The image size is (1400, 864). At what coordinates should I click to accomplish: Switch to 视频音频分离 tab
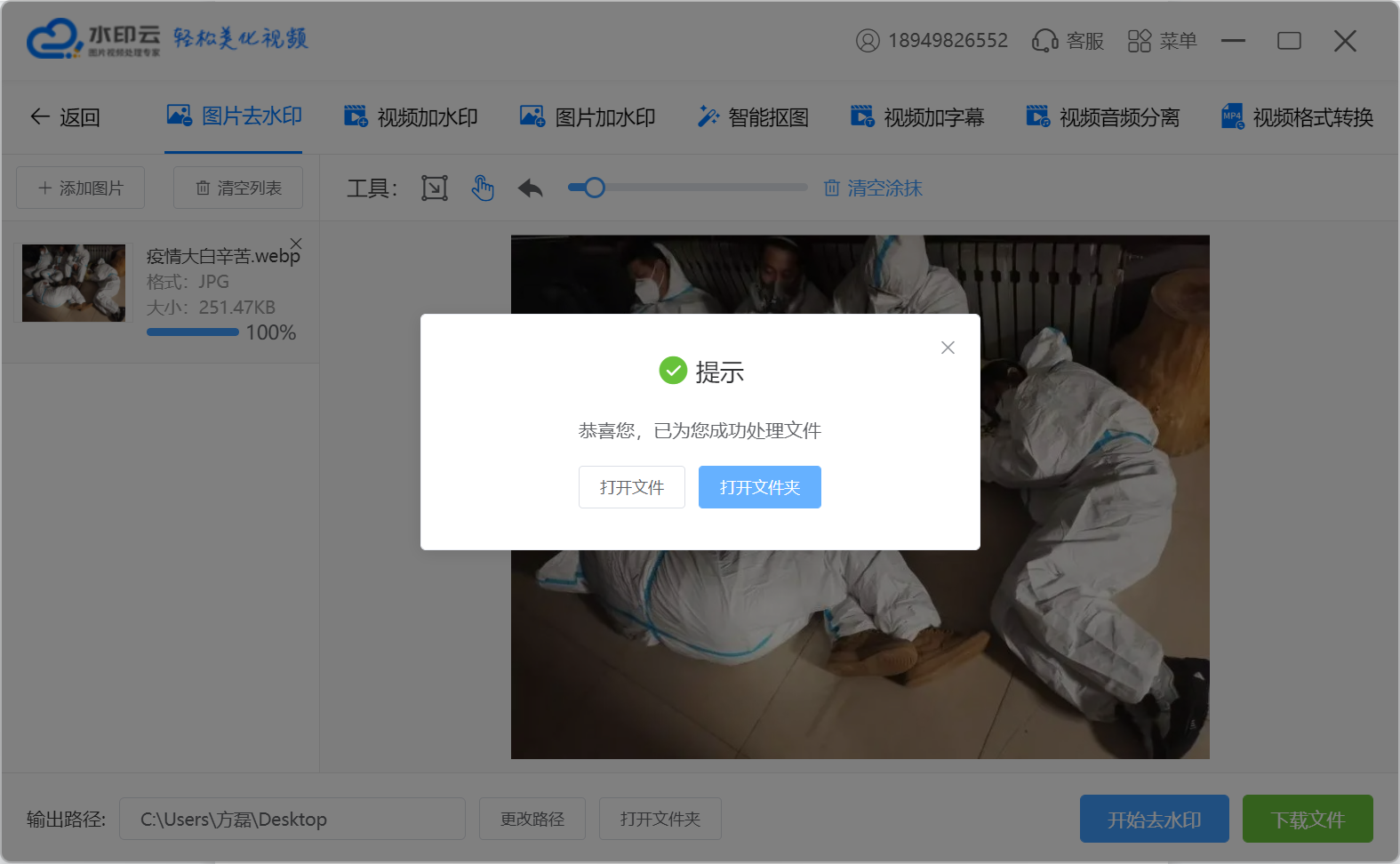pyautogui.click(x=1102, y=117)
